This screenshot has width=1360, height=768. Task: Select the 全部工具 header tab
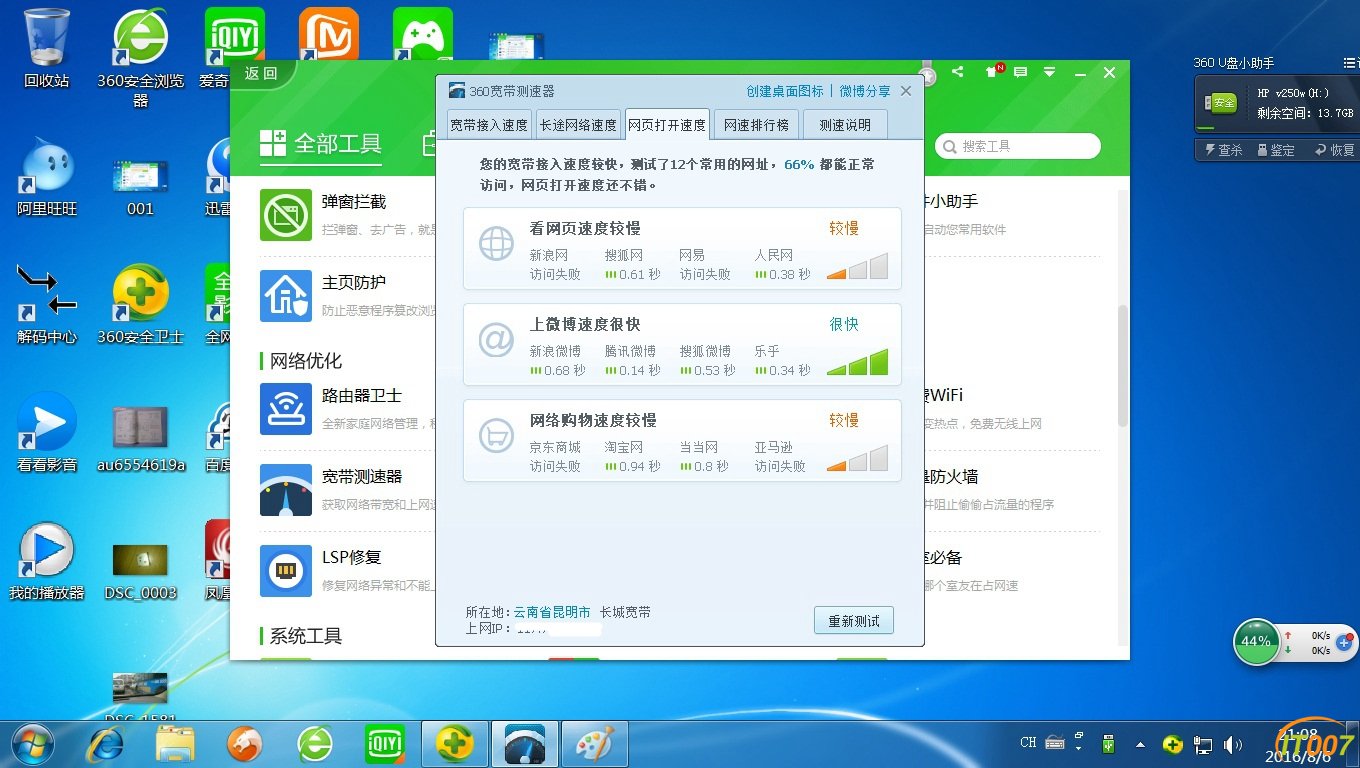[321, 144]
